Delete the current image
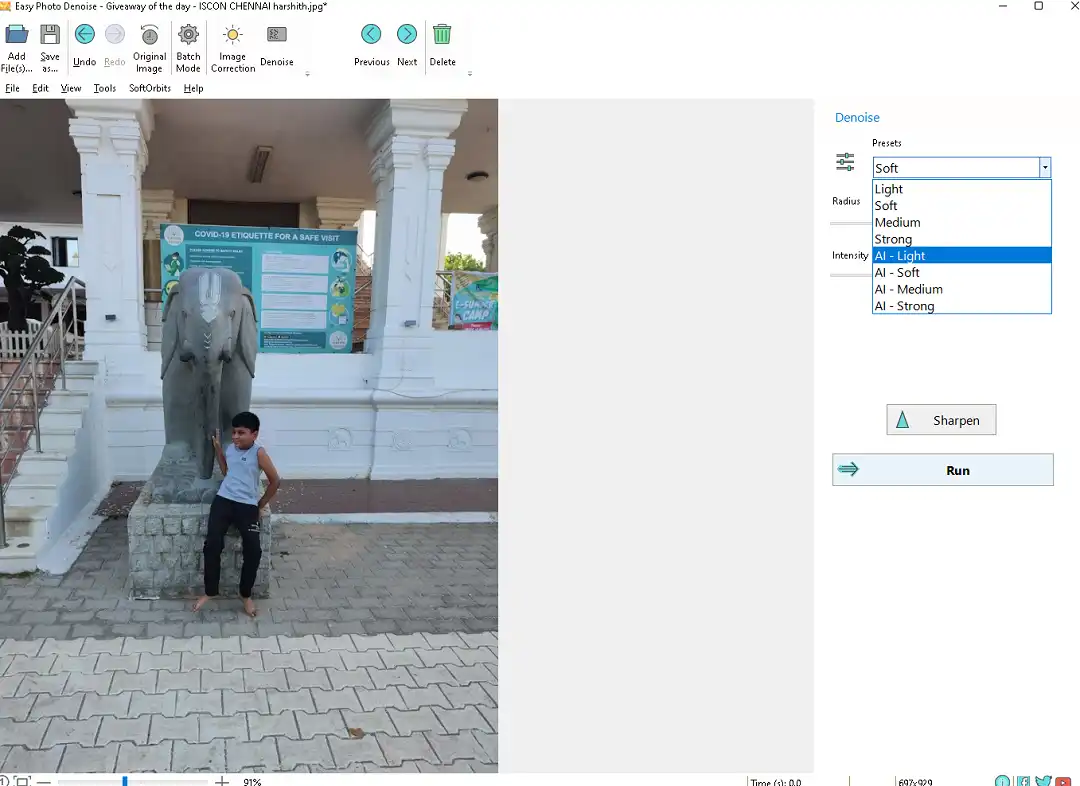Image resolution: width=1080 pixels, height=786 pixels. [x=442, y=35]
